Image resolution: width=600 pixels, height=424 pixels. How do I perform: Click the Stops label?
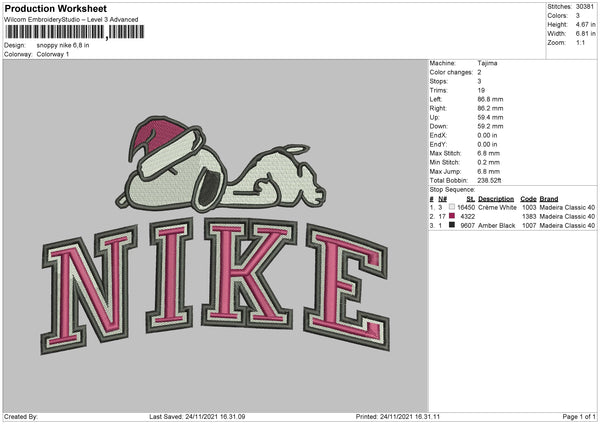click(439, 81)
